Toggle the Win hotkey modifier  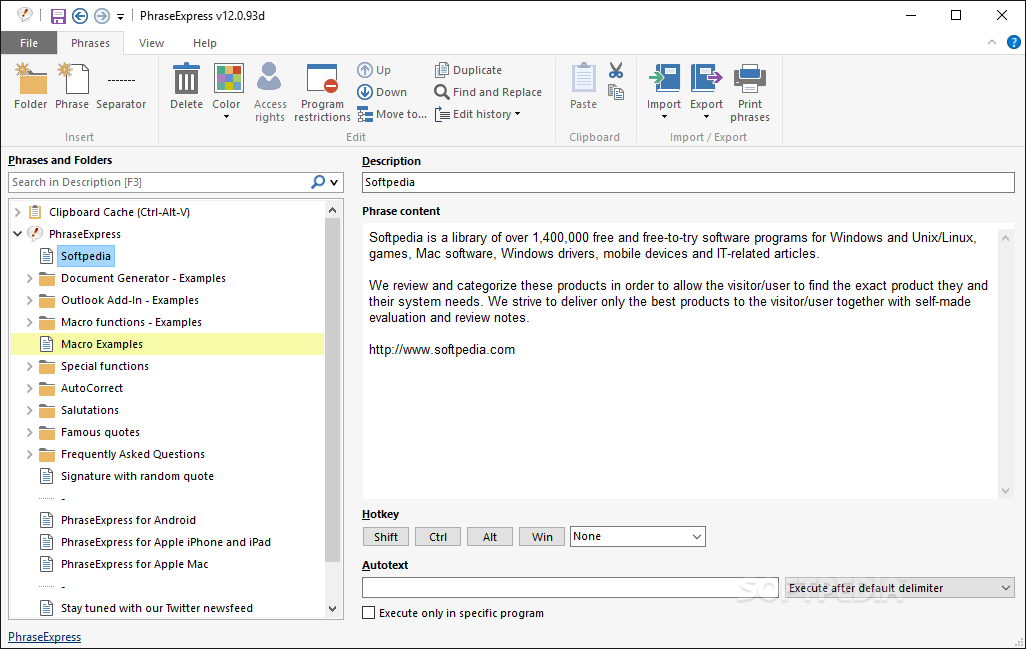click(x=542, y=536)
